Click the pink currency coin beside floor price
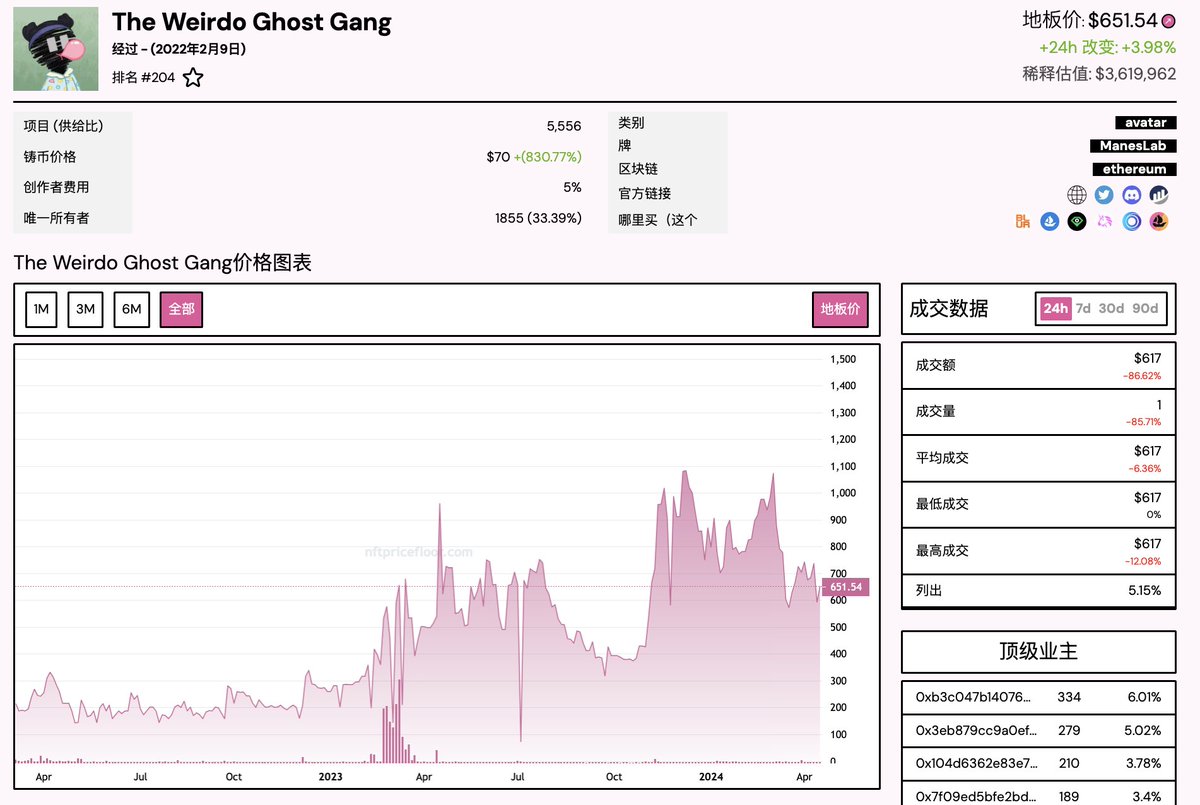Viewport: 1200px width, 805px height. point(1168,21)
